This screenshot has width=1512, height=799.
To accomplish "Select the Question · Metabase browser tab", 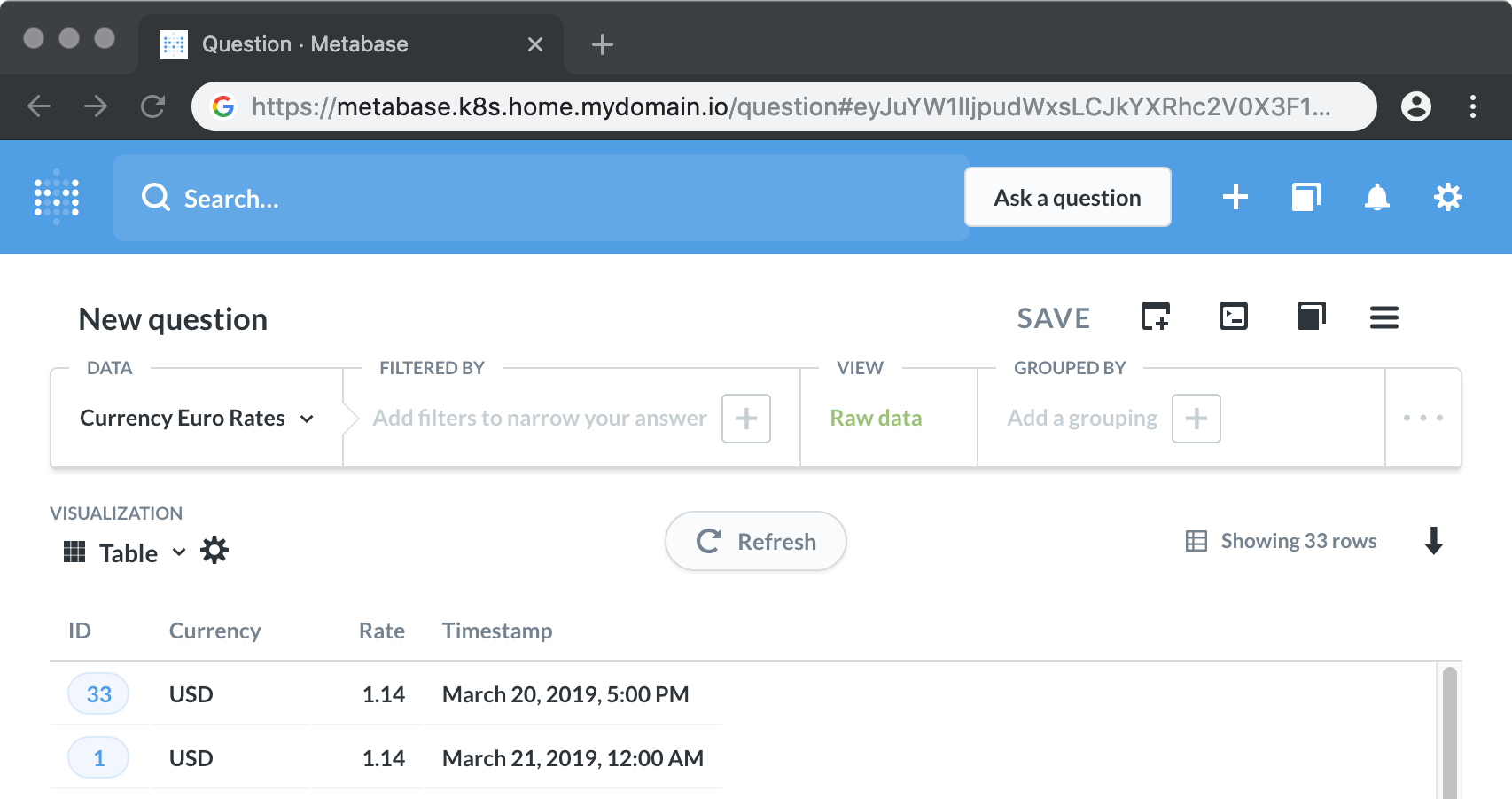I will click(351, 44).
